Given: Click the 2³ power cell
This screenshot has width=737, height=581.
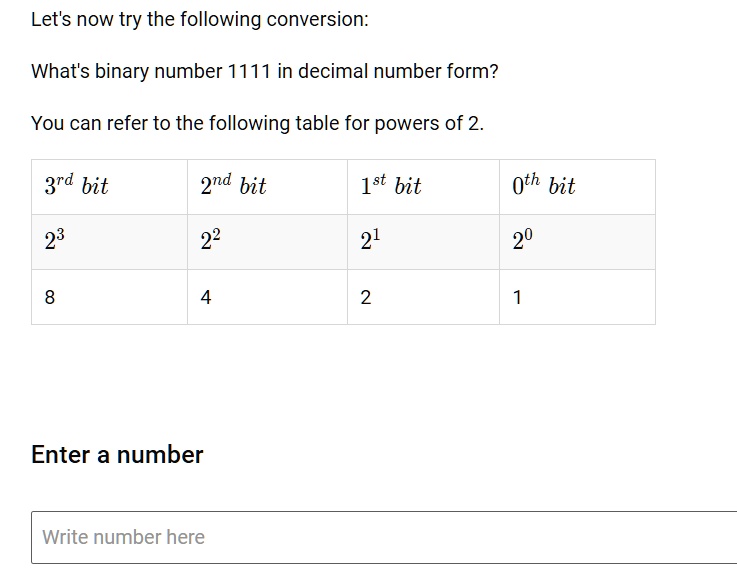Looking at the screenshot, I should [x=55, y=241].
